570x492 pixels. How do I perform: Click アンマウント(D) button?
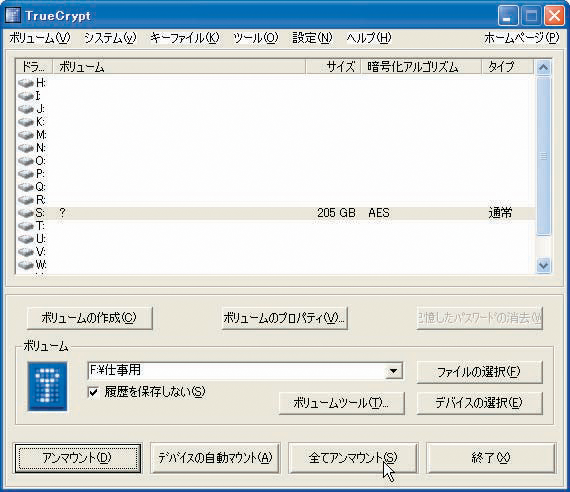tap(77, 458)
